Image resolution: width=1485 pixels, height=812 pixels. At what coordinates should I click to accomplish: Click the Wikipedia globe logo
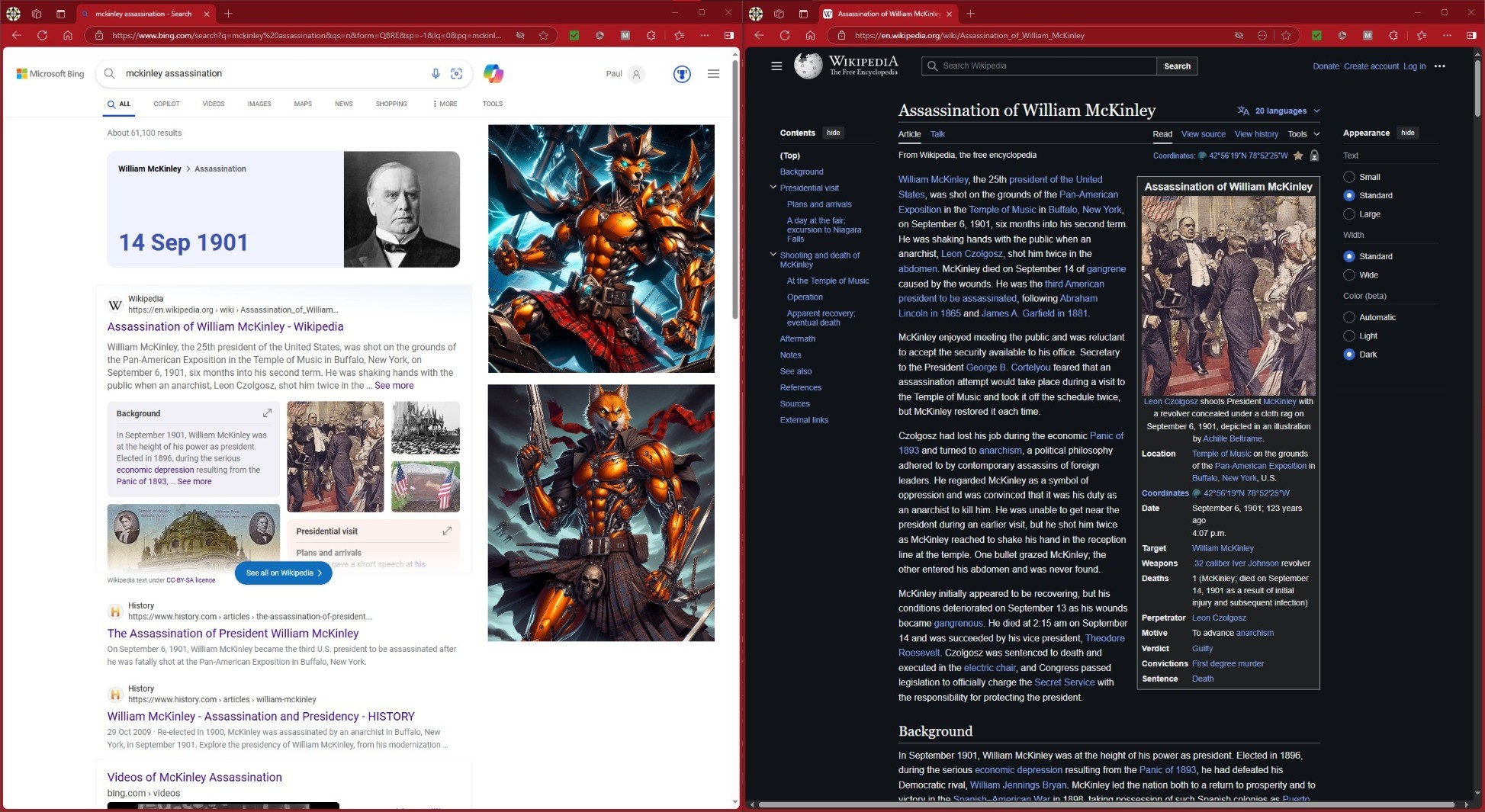click(x=808, y=66)
